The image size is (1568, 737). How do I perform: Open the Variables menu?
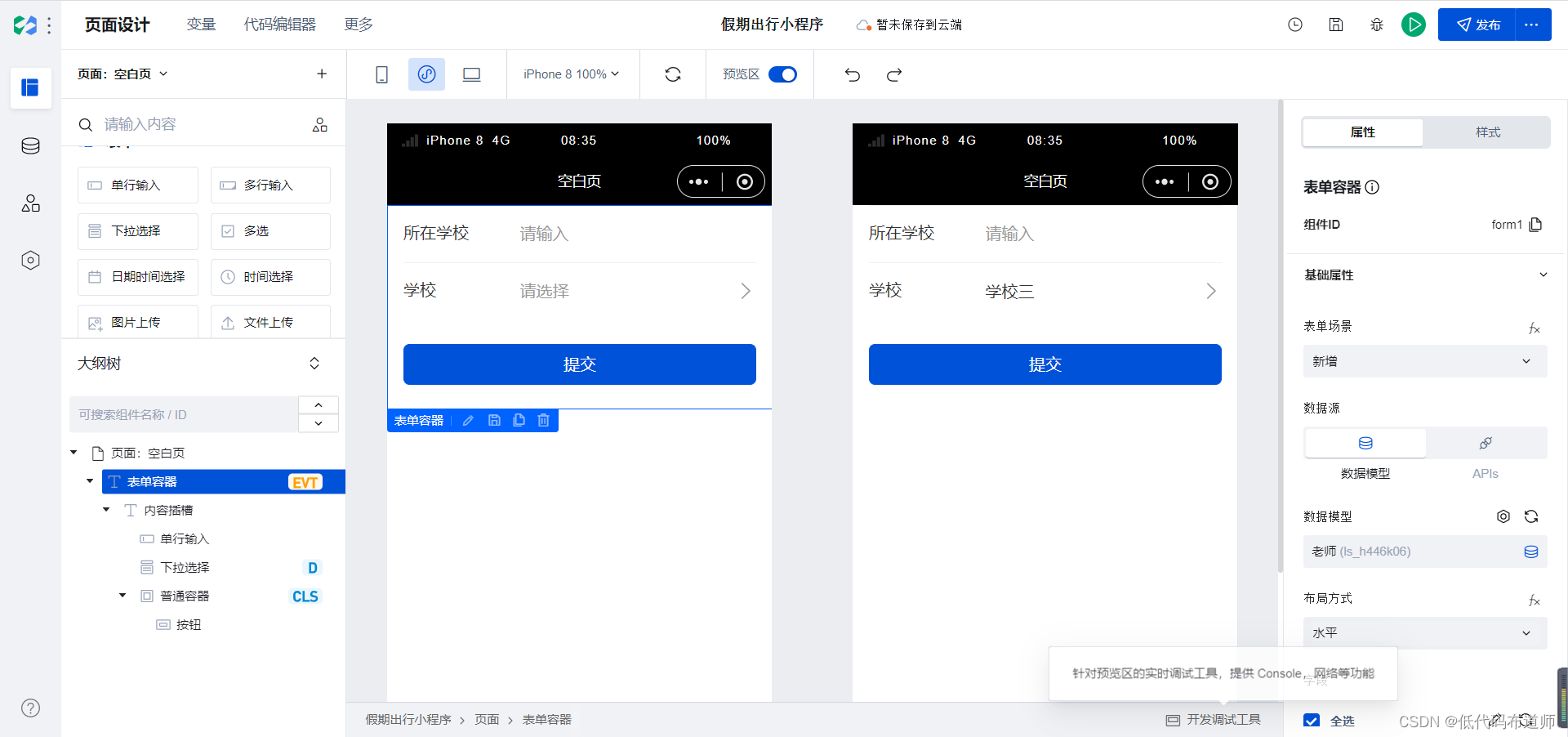(x=201, y=25)
